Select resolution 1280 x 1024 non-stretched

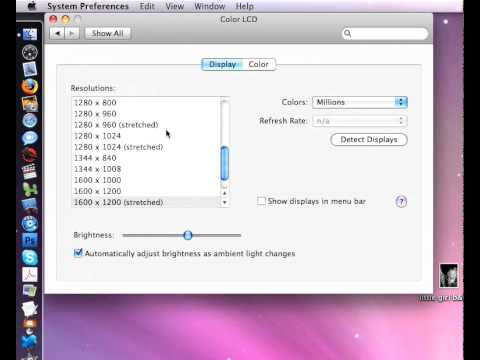(146, 136)
